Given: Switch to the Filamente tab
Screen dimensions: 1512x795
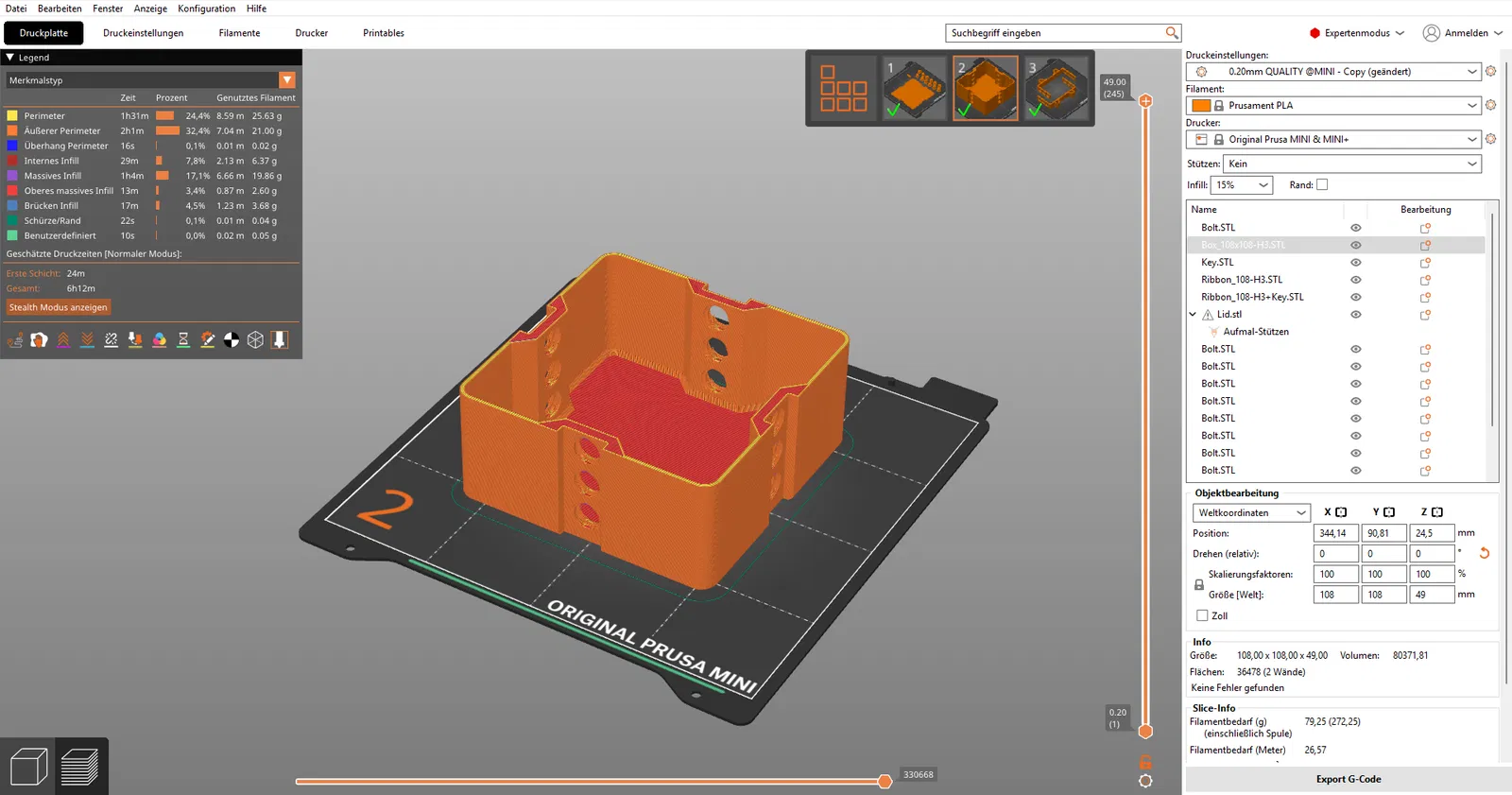Looking at the screenshot, I should click(239, 33).
